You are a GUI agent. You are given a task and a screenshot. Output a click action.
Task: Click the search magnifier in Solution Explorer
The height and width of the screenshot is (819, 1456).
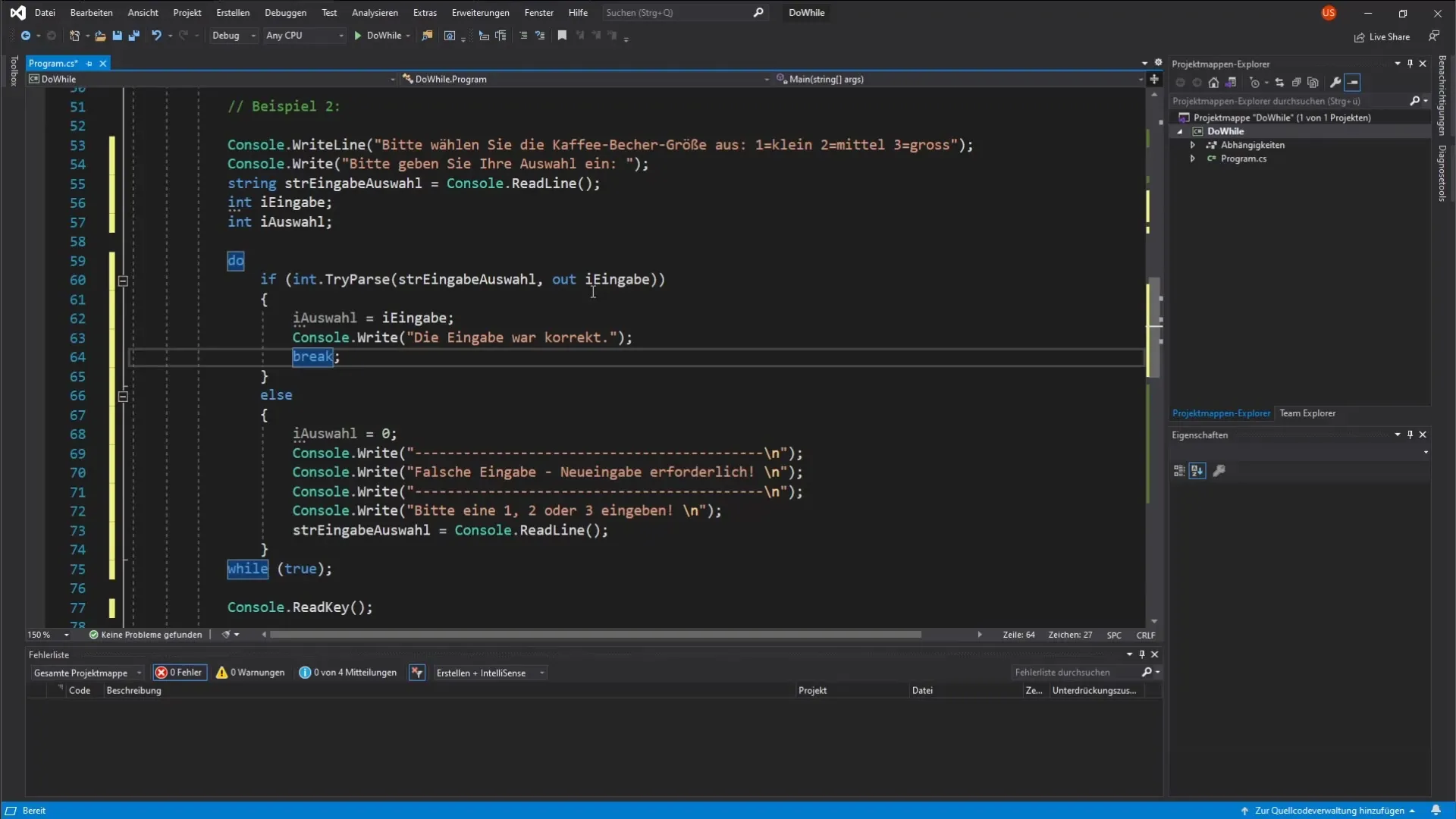[1414, 101]
